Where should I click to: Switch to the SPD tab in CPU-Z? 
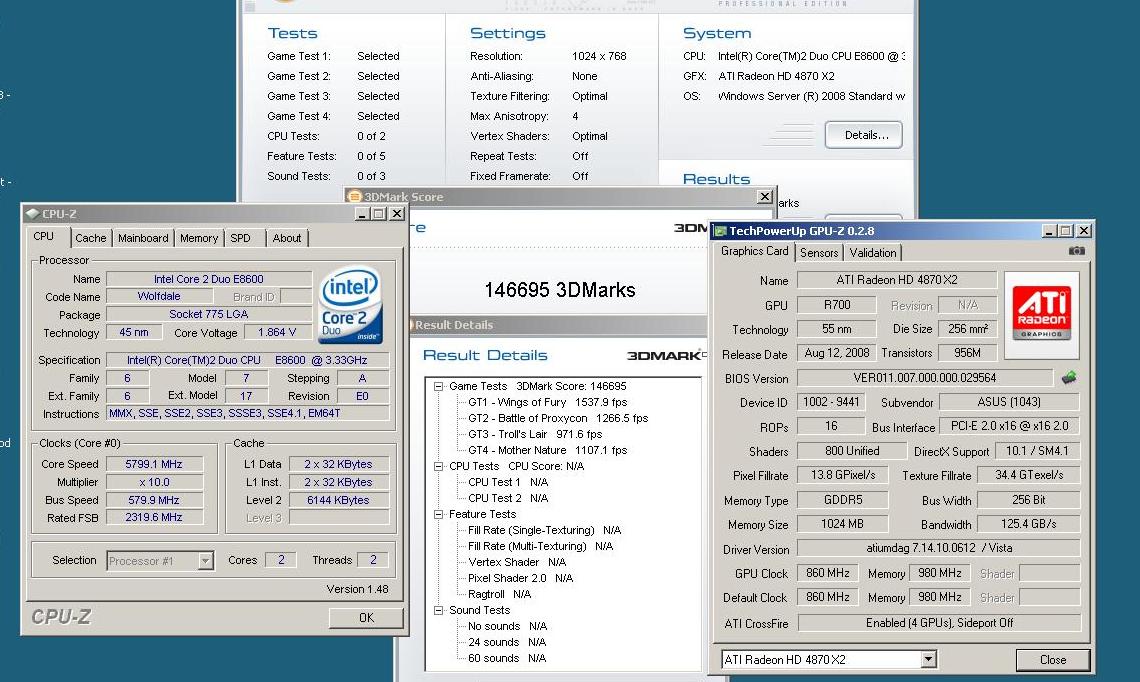click(241, 238)
